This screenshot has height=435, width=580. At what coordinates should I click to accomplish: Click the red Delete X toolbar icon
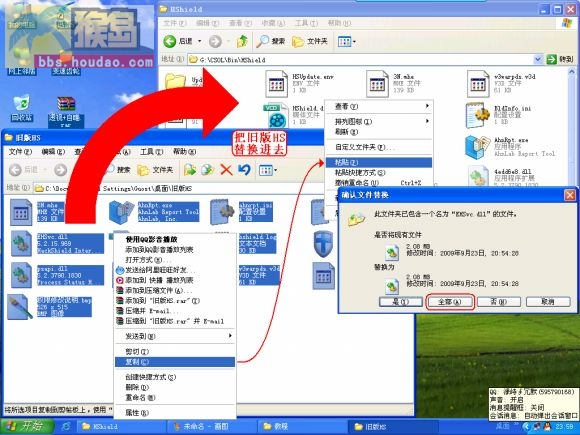[x=226, y=170]
